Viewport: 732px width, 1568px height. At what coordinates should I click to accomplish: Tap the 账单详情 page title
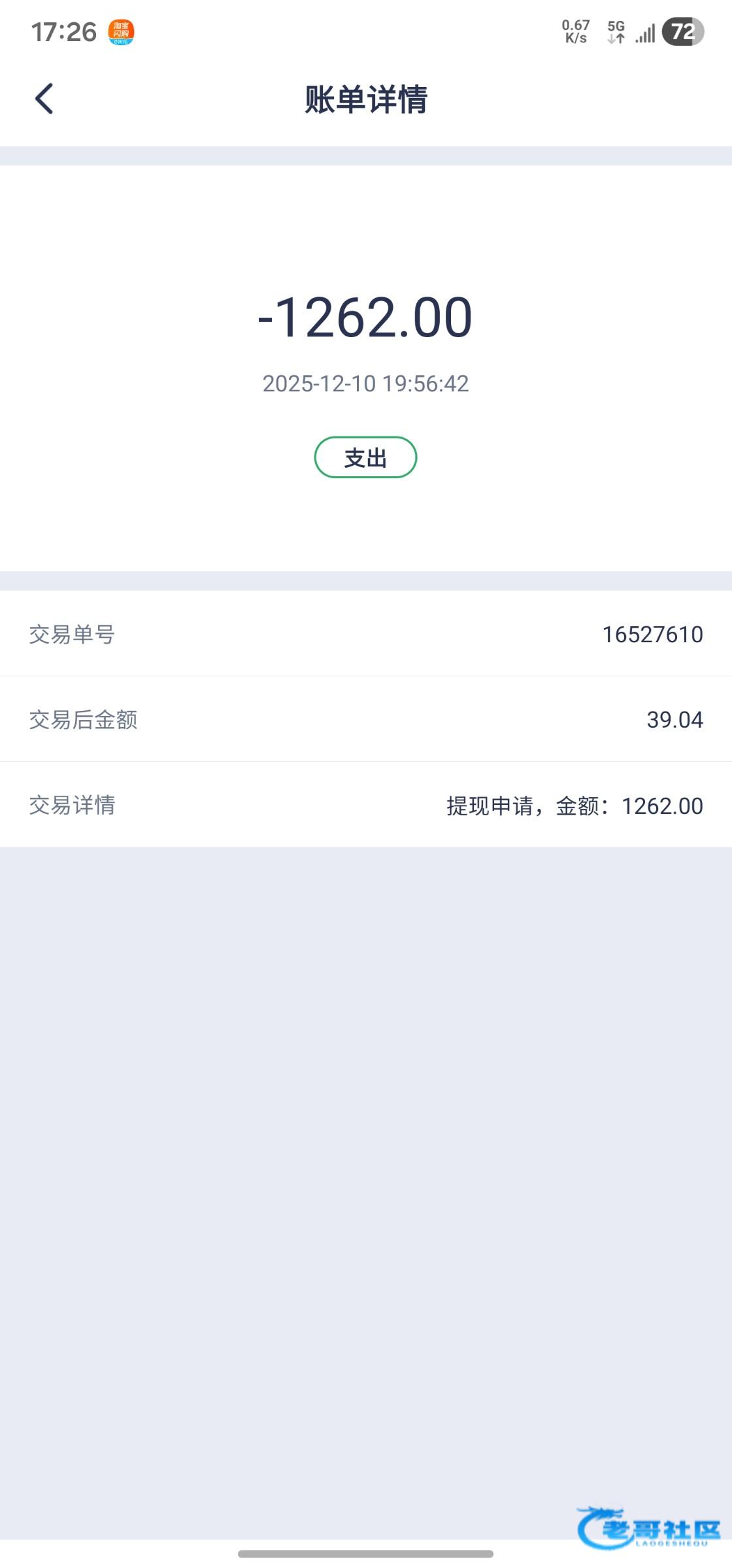click(x=366, y=100)
